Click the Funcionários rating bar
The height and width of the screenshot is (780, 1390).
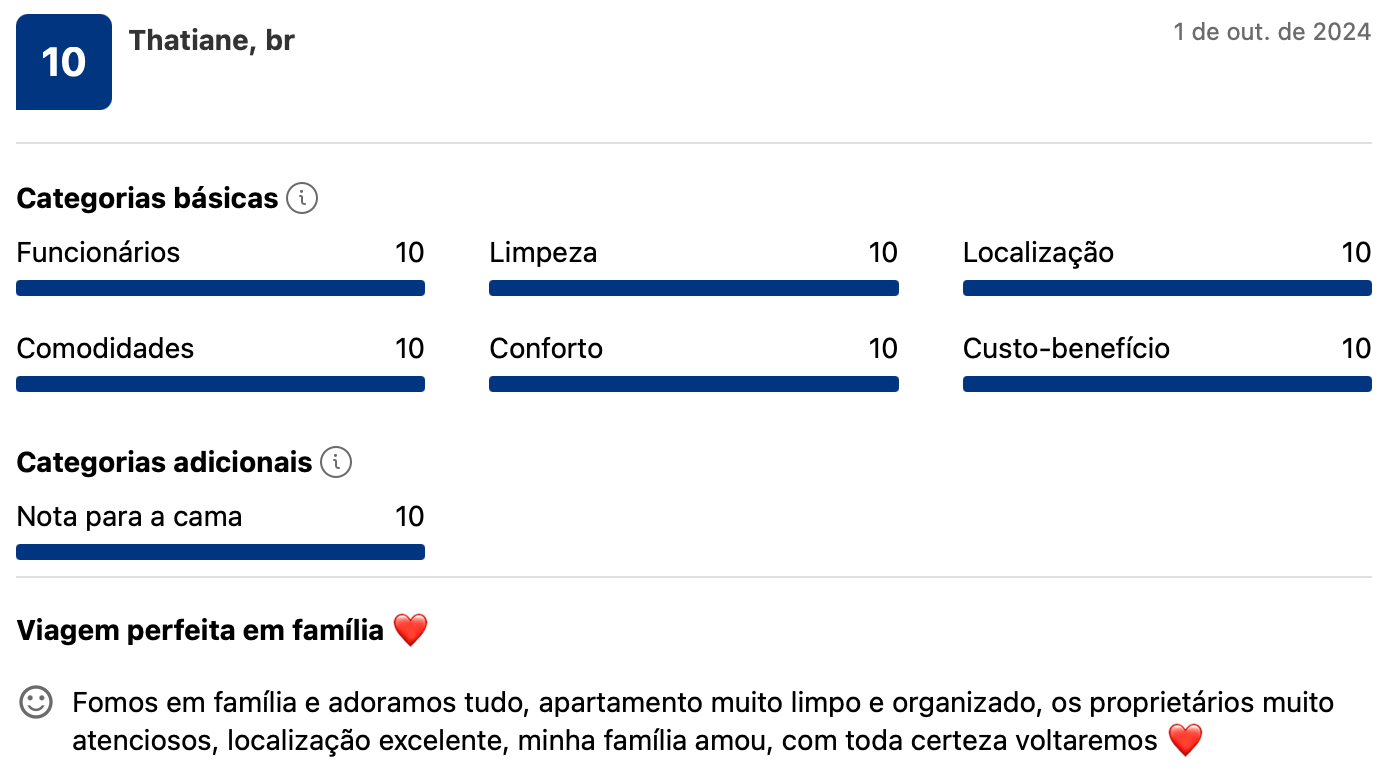click(220, 288)
